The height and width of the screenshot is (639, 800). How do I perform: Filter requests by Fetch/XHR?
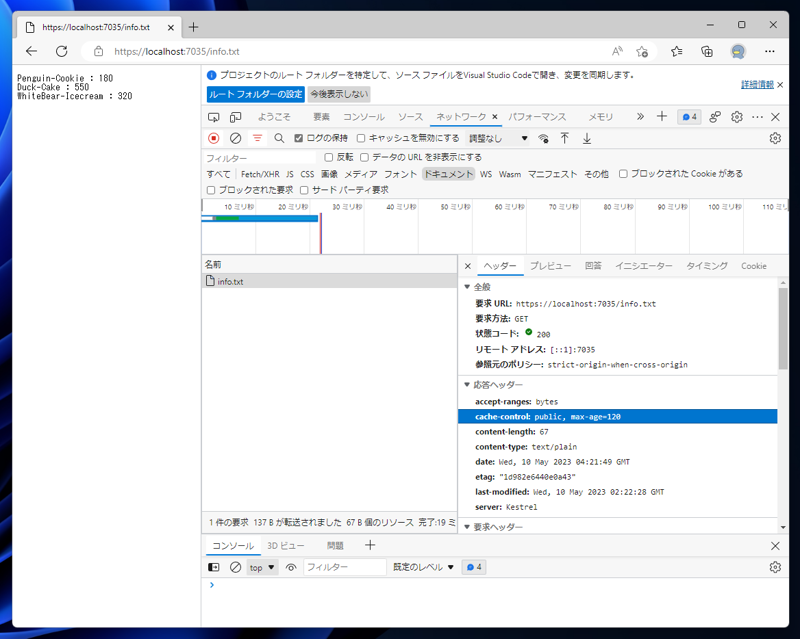tap(260, 174)
